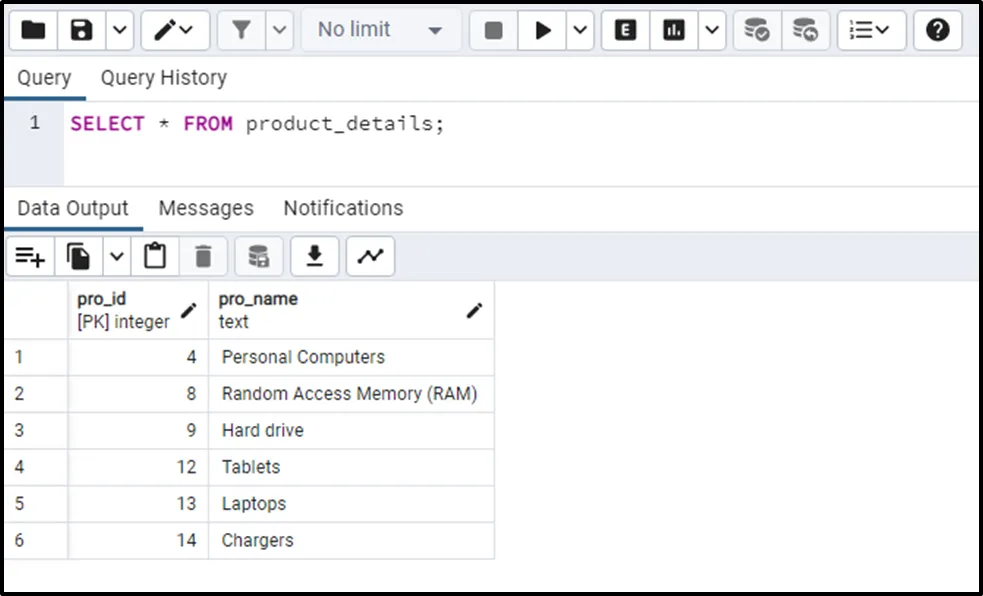Open the Notifications tab

tap(343, 208)
